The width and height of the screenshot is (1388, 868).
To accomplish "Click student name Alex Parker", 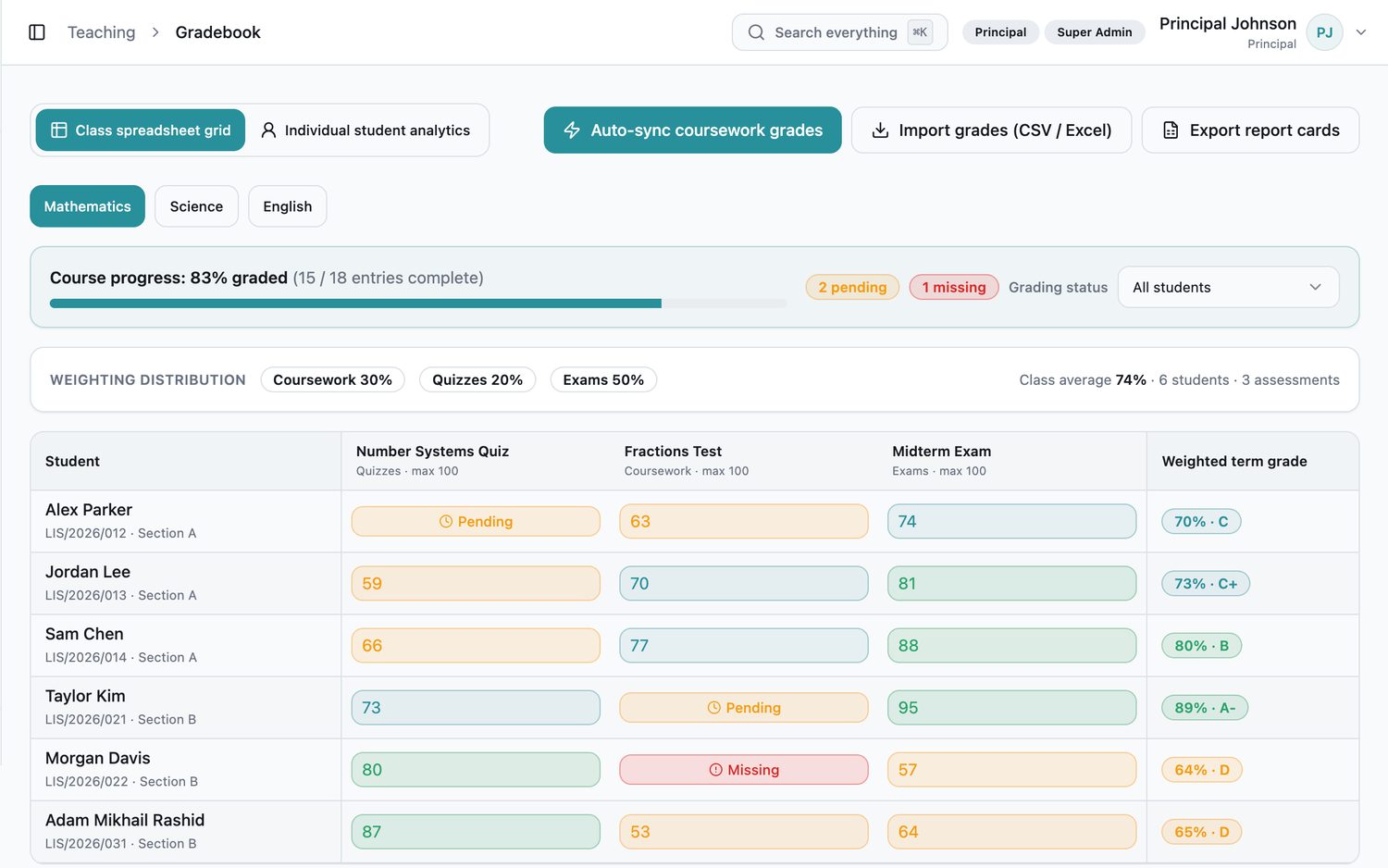I will coord(89,510).
